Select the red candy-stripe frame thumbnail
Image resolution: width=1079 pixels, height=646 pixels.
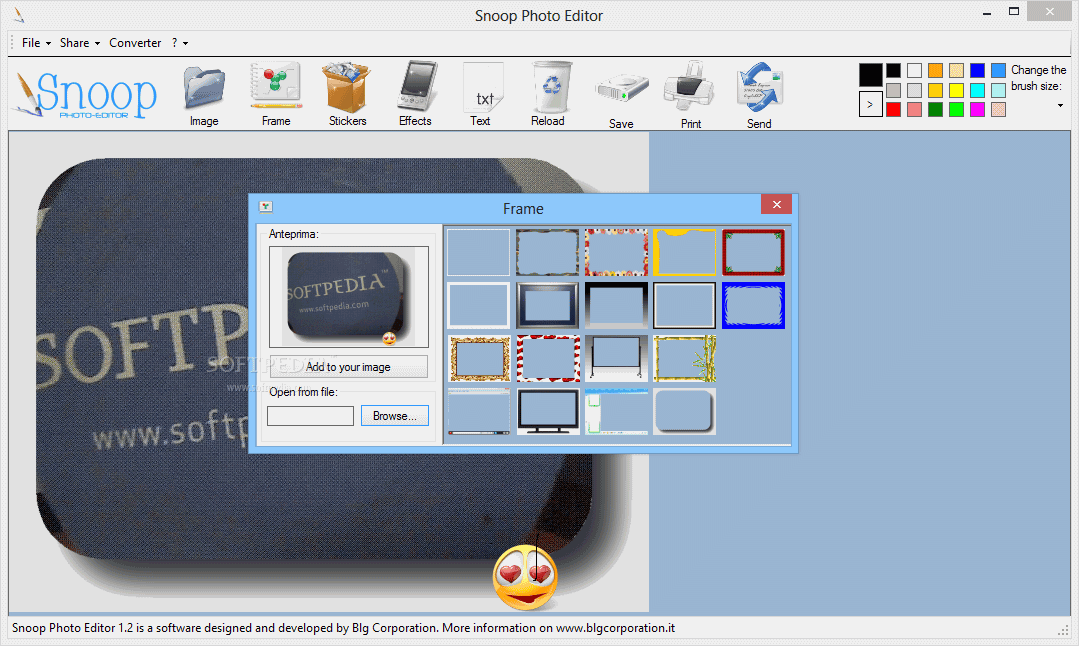(x=548, y=358)
